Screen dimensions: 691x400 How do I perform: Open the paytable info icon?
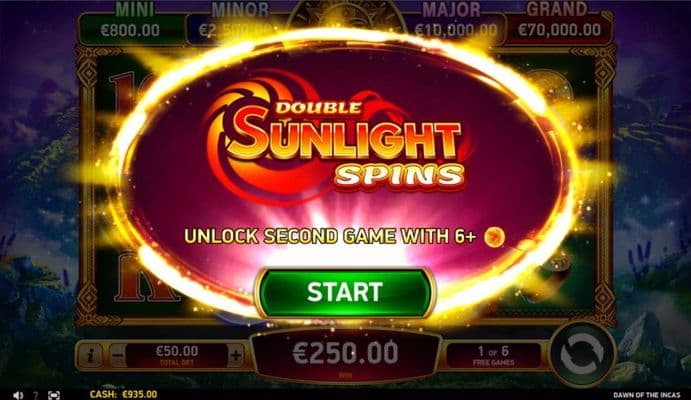90,356
